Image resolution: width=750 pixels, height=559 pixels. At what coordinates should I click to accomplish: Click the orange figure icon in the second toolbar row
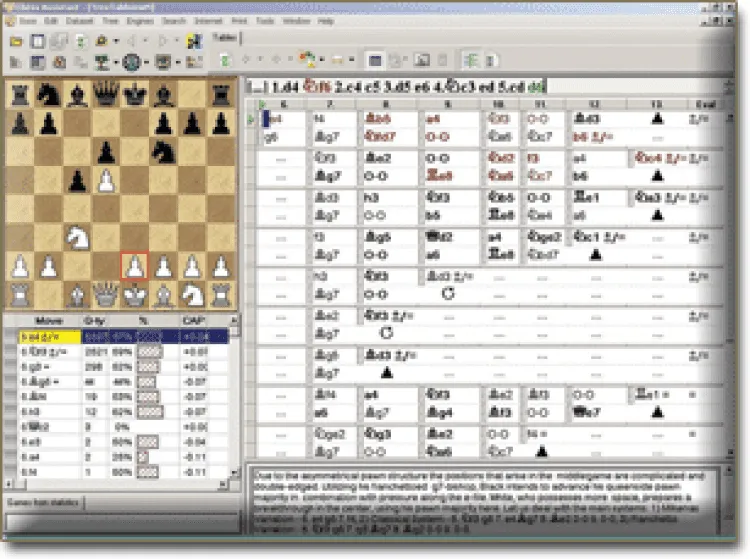click(59, 62)
